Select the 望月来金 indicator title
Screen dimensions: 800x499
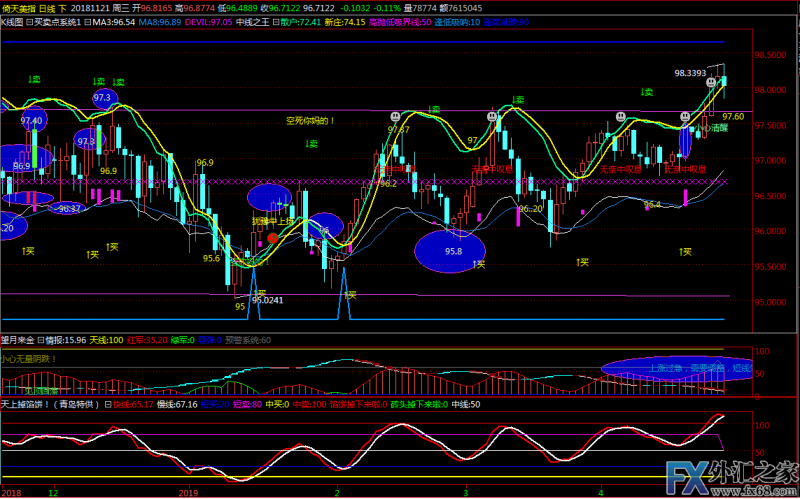[x=18, y=340]
